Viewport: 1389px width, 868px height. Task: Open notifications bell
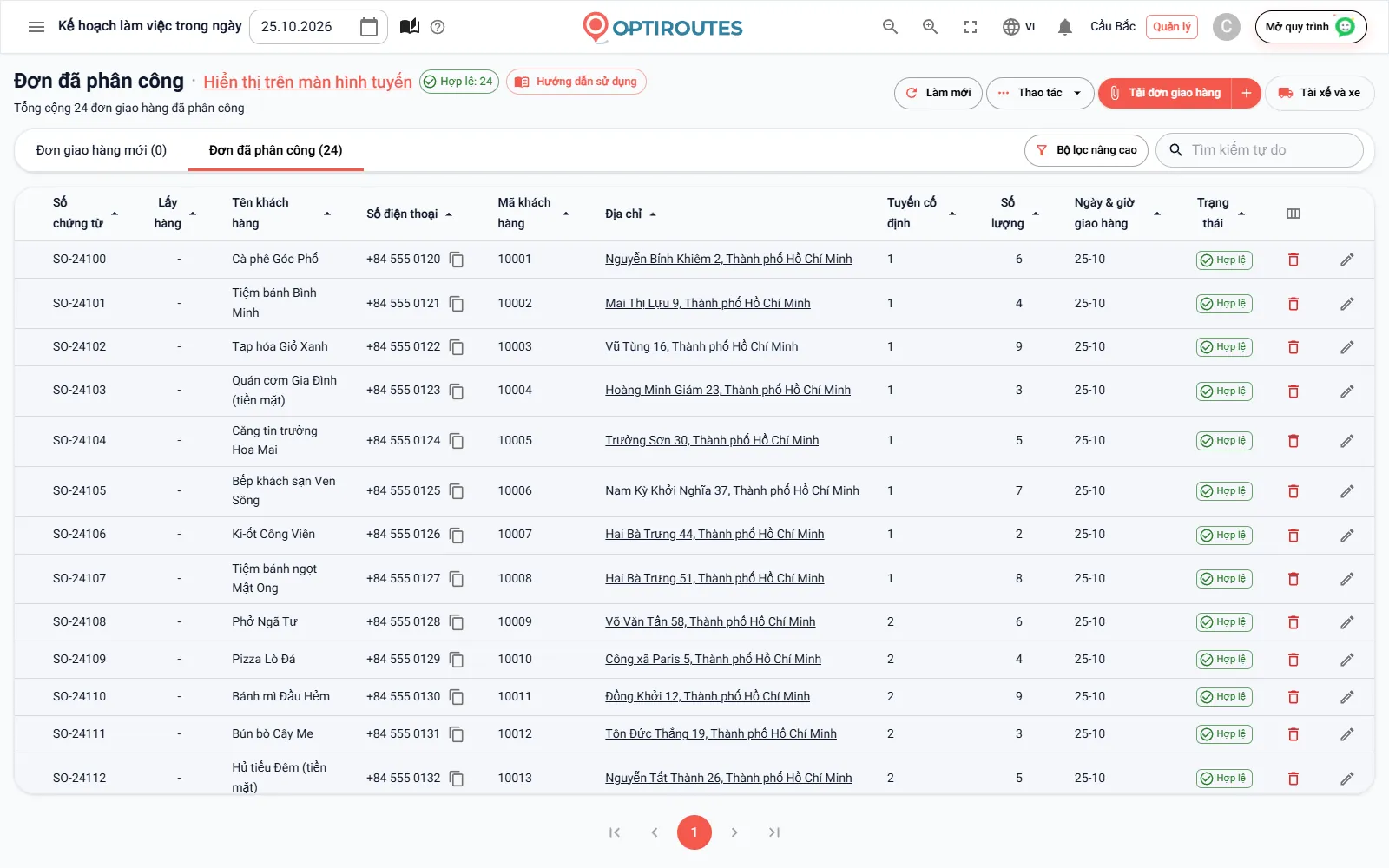click(x=1065, y=27)
